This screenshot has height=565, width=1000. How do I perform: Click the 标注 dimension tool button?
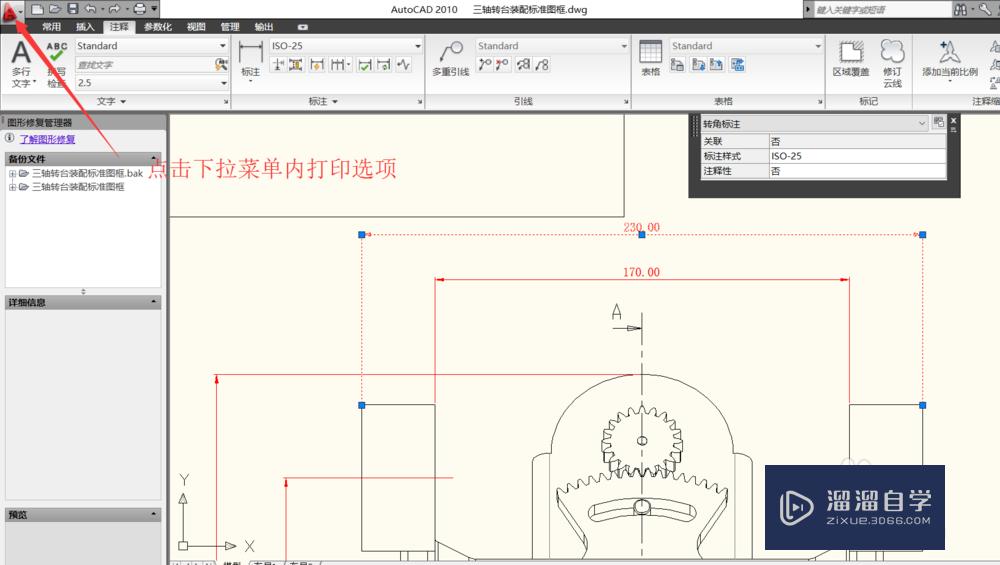[251, 61]
